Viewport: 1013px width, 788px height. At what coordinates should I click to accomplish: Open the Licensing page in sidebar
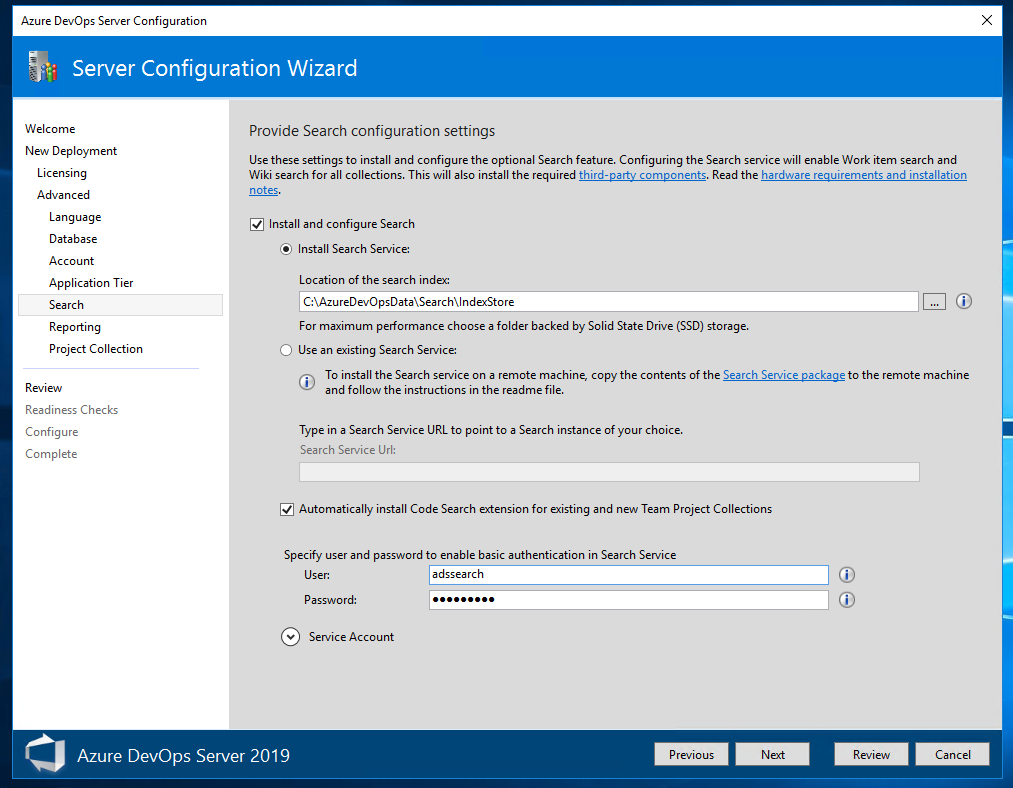pyautogui.click(x=62, y=173)
